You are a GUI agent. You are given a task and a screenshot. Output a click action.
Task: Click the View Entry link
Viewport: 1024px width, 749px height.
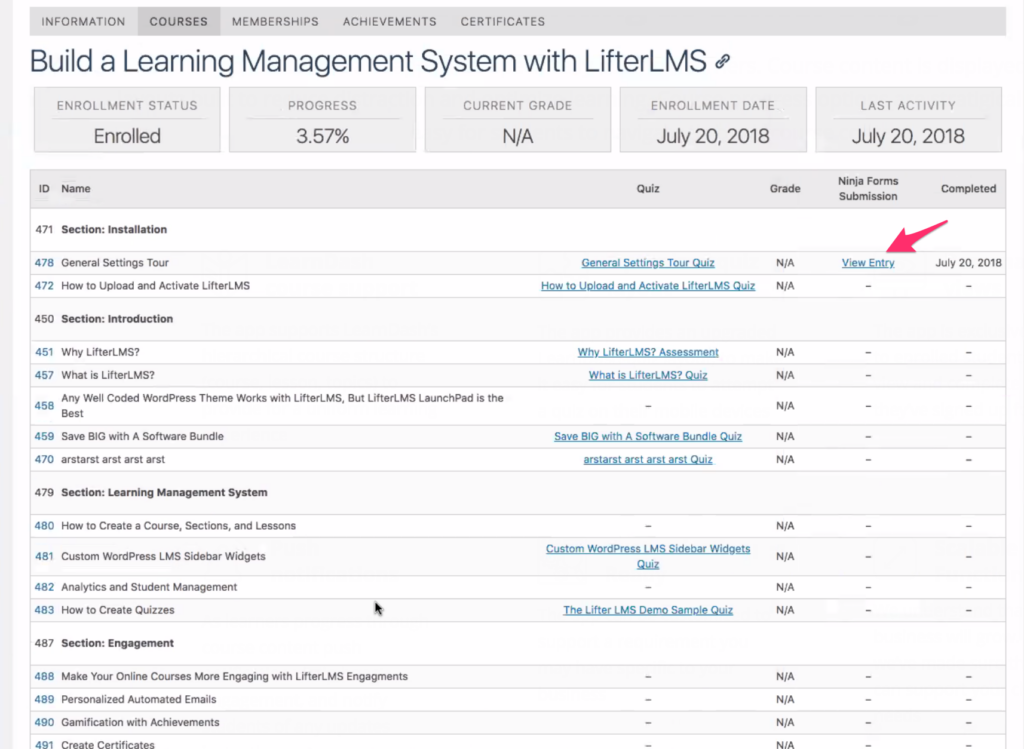(868, 263)
